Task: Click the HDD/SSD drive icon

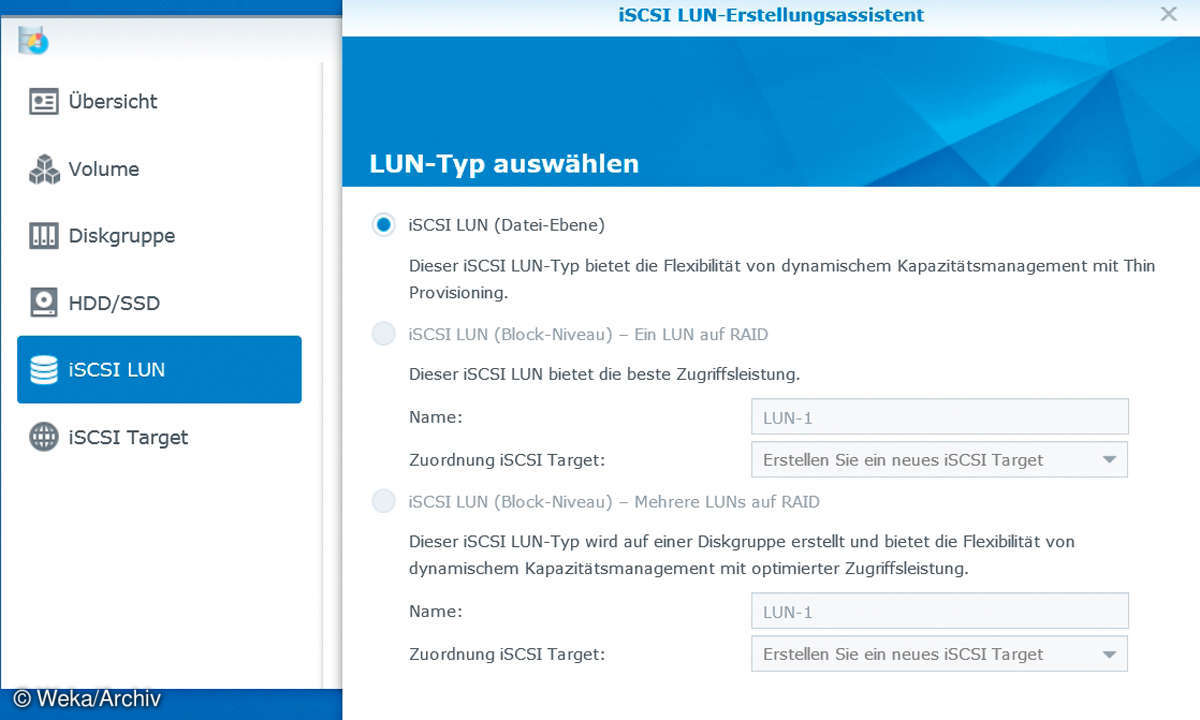Action: point(44,303)
